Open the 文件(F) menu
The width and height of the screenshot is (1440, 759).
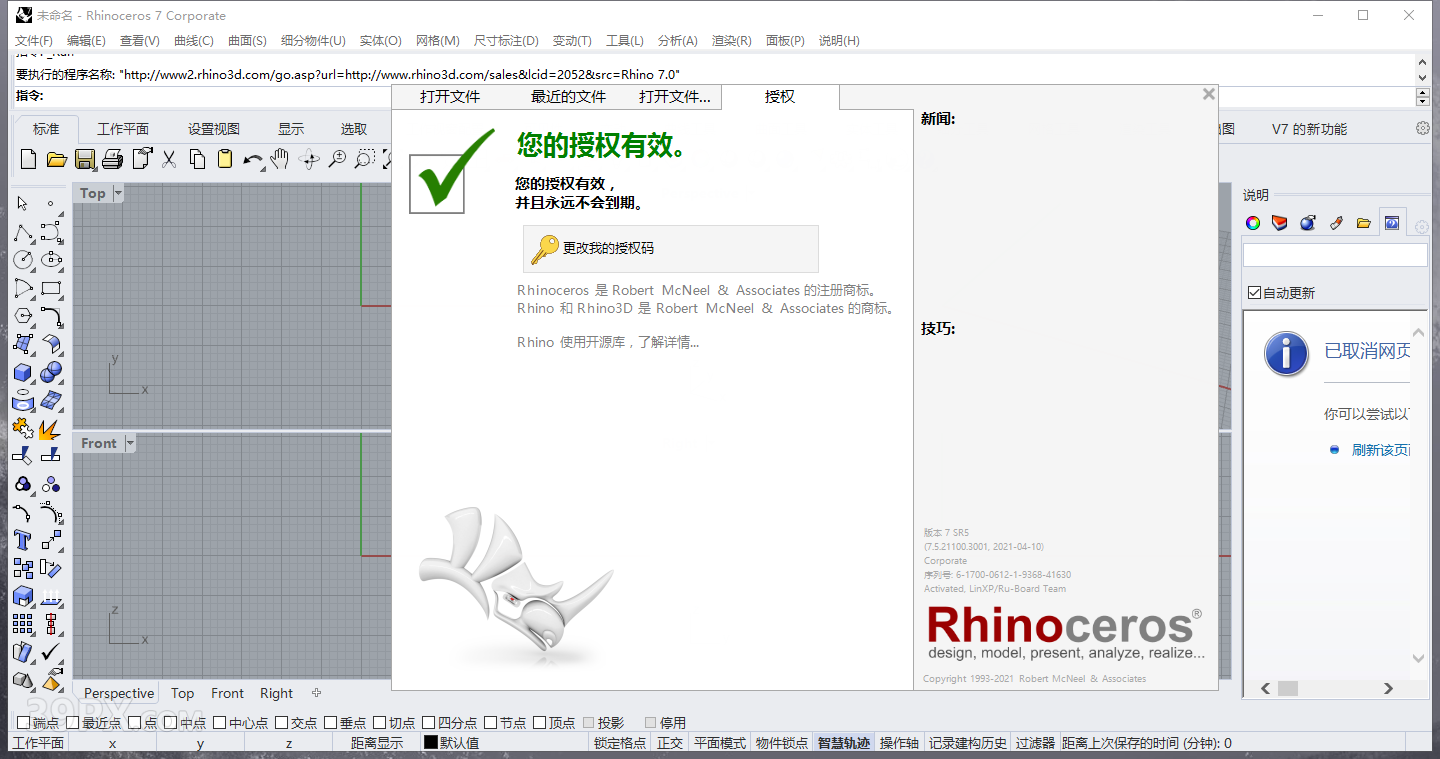tap(34, 40)
